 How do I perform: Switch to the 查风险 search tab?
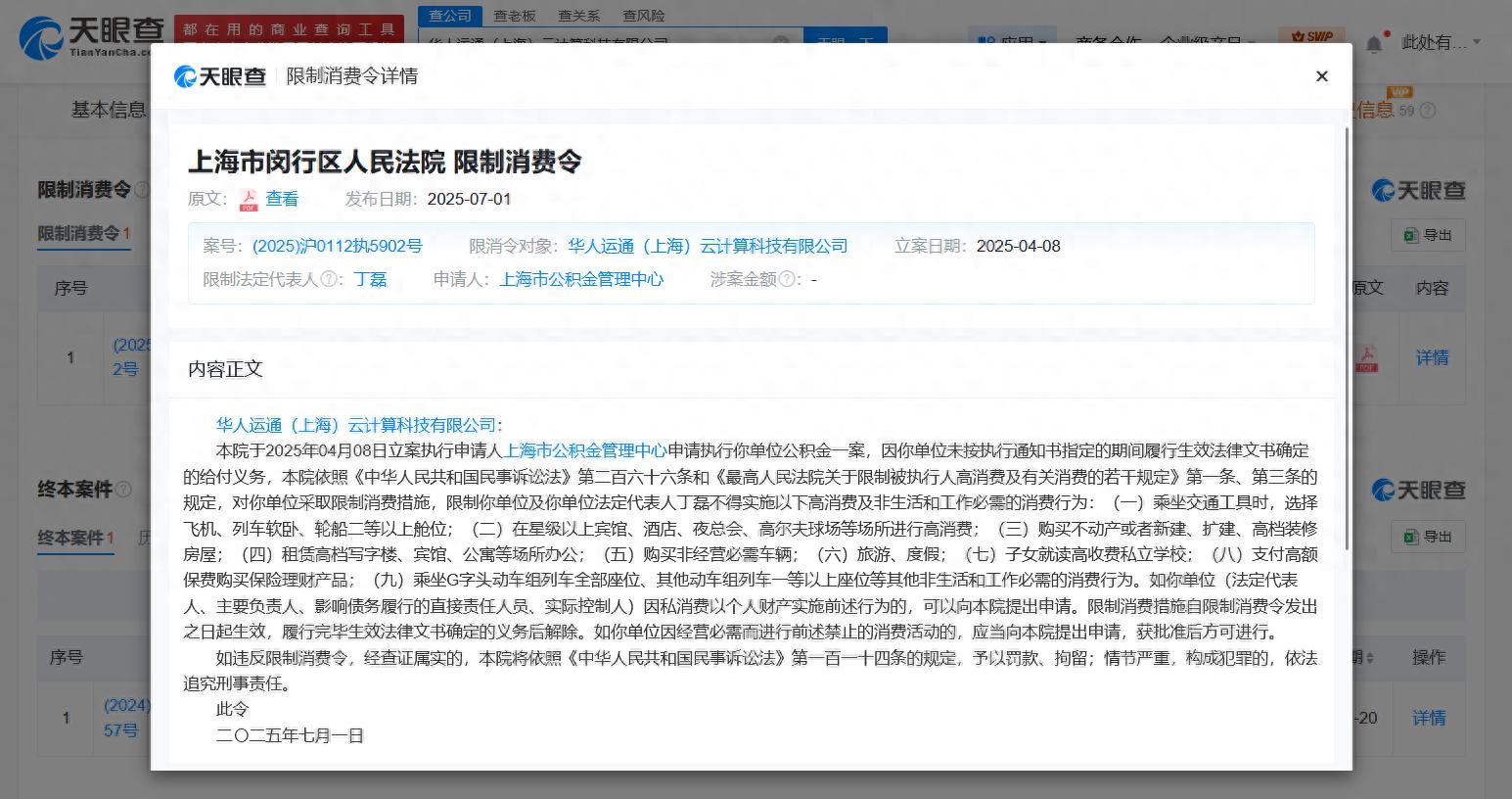point(643,16)
